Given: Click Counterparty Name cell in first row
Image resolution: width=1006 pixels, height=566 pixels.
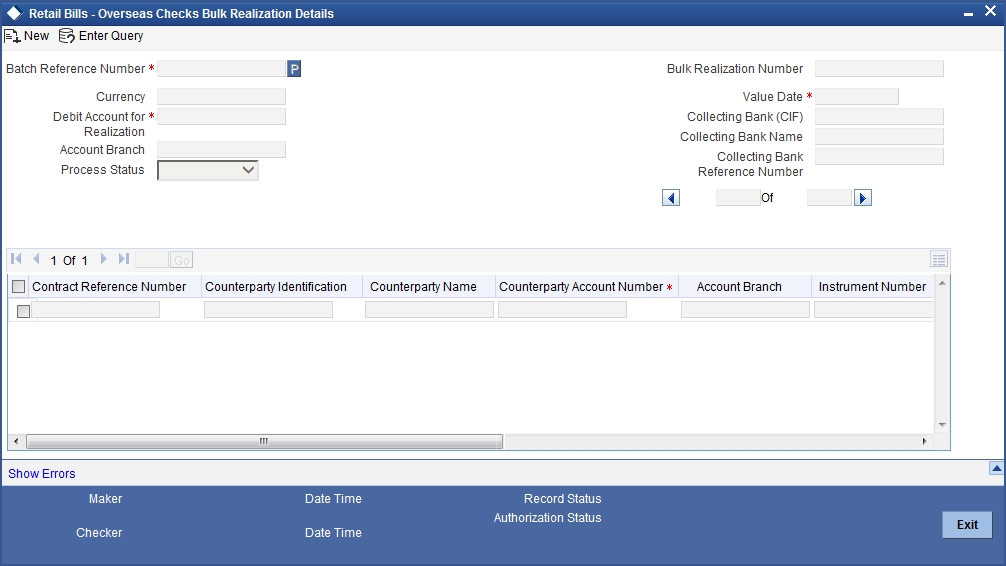Looking at the screenshot, I should click(x=429, y=310).
